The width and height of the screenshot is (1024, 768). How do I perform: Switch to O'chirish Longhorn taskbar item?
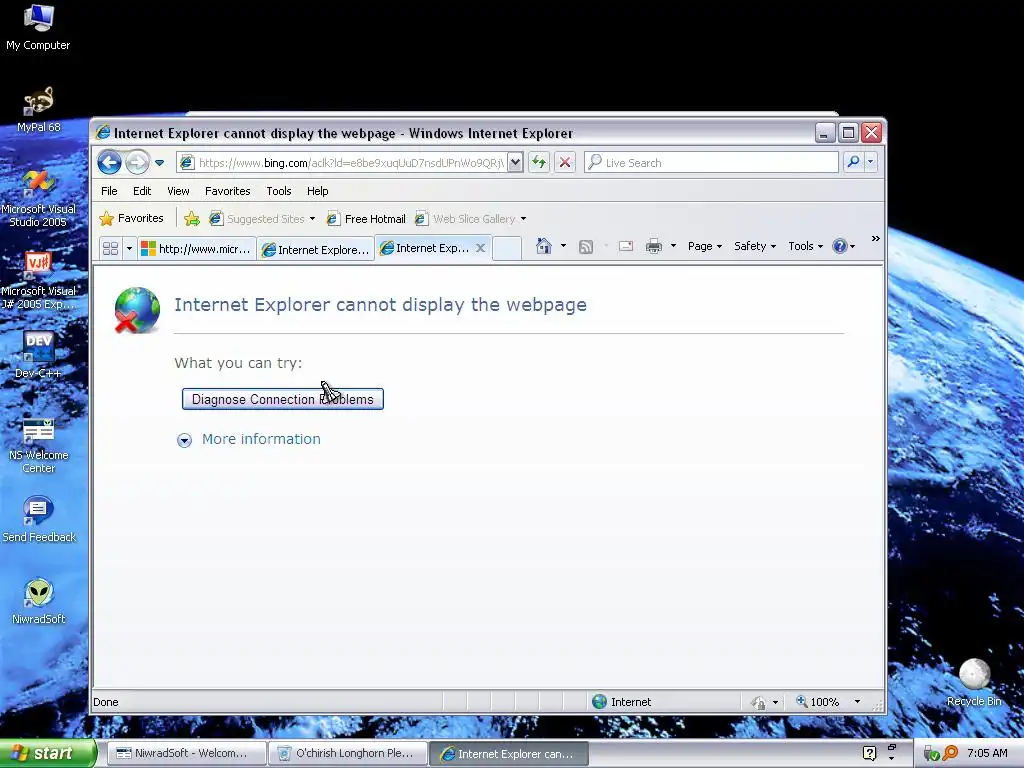coord(348,753)
